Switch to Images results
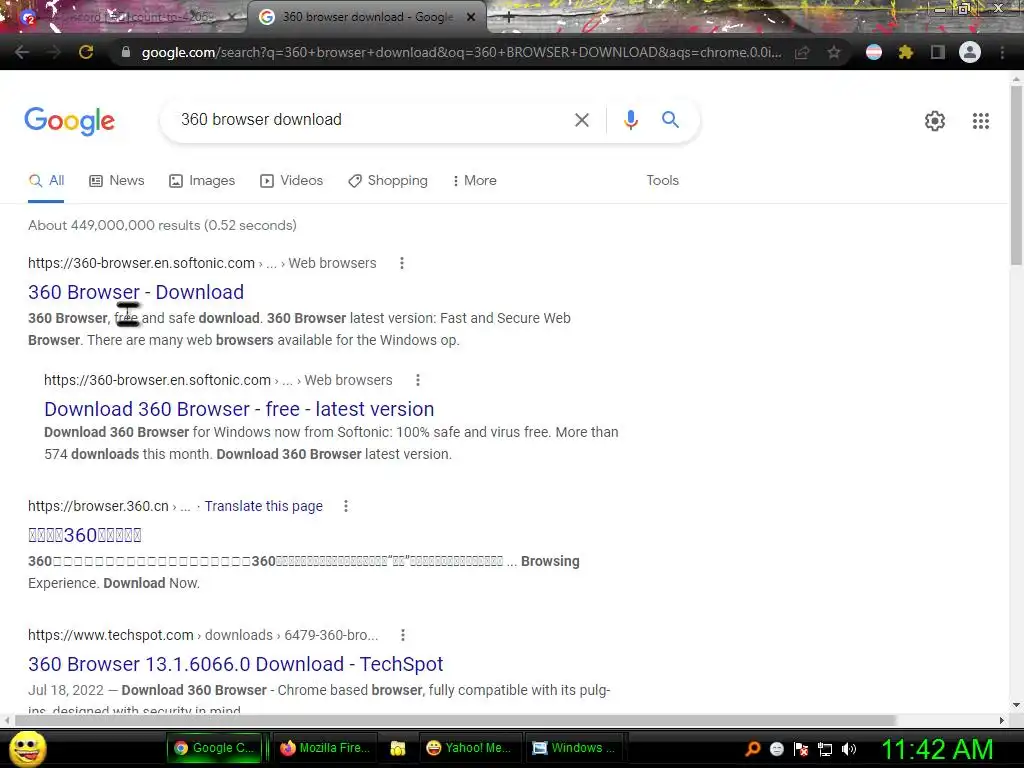Screen dimensions: 1024x768 pyautogui.click(x=202, y=181)
